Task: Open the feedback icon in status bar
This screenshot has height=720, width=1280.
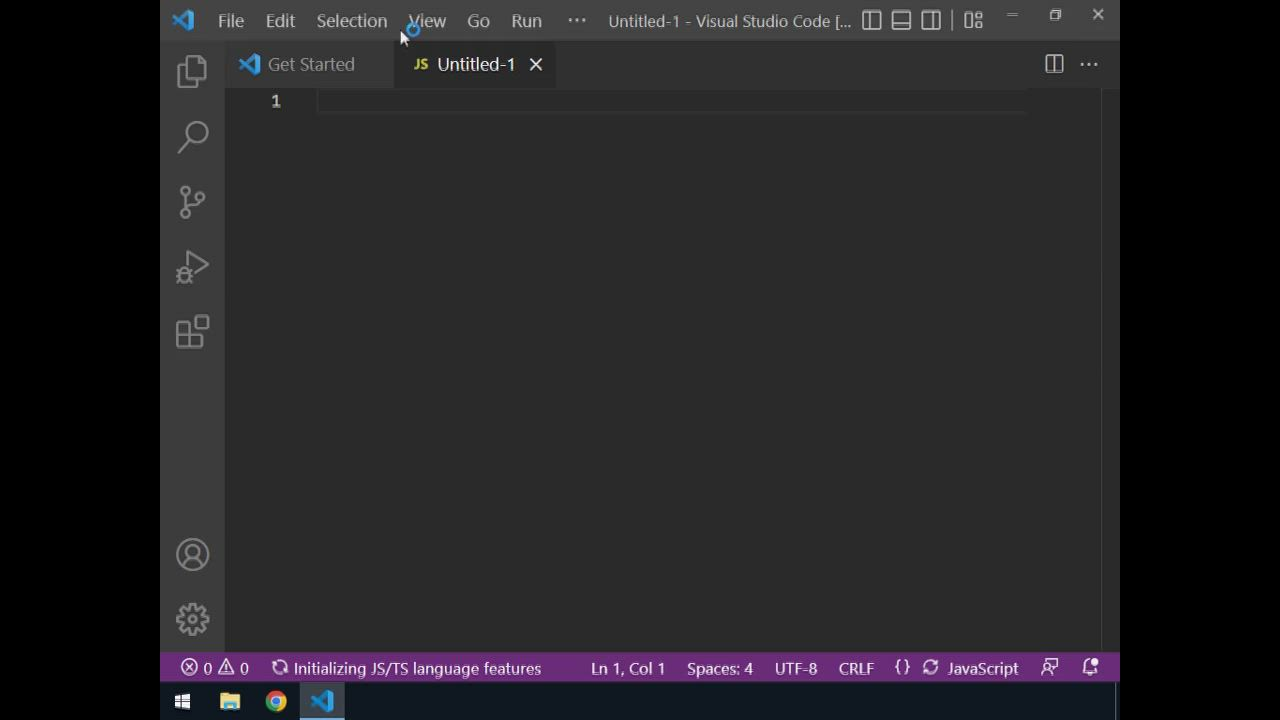Action: click(1049, 668)
